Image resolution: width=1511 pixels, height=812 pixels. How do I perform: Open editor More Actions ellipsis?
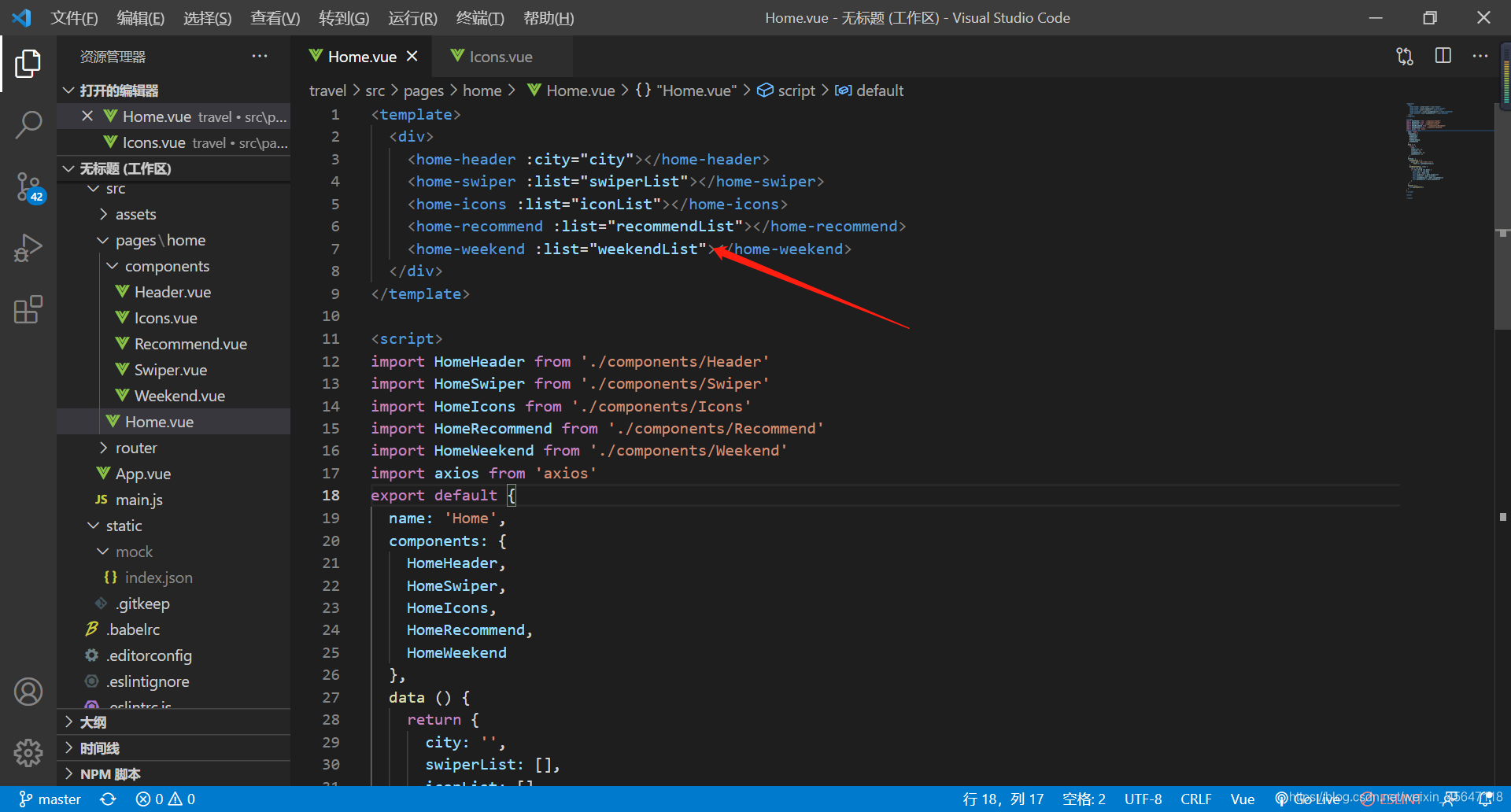tap(1480, 56)
